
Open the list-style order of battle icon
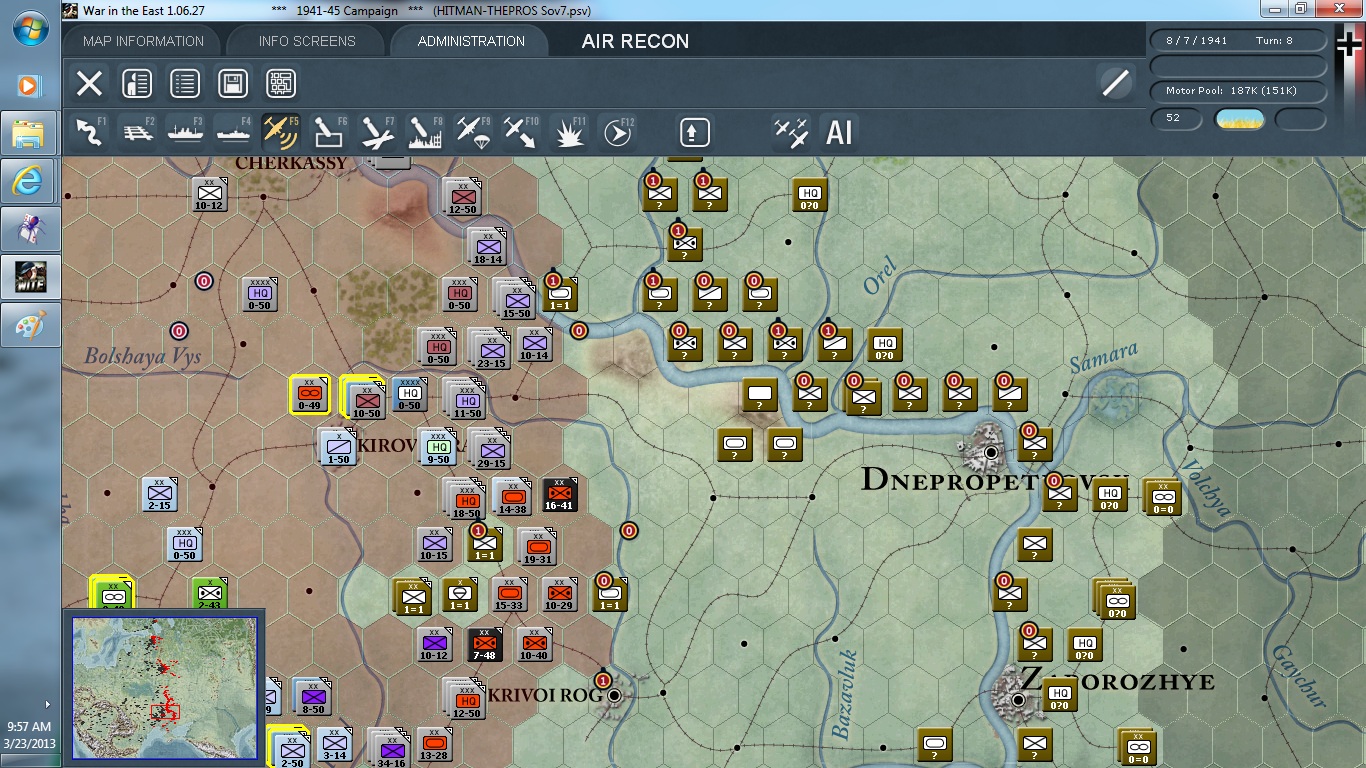[x=185, y=83]
